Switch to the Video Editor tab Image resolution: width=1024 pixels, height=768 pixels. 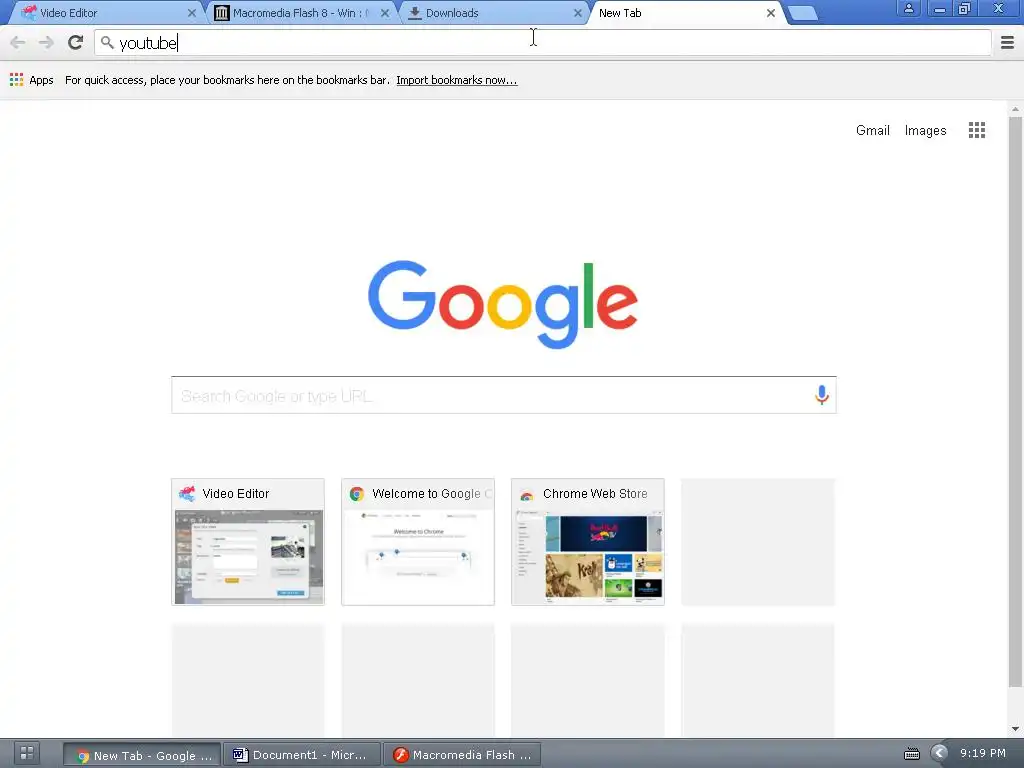coord(108,13)
